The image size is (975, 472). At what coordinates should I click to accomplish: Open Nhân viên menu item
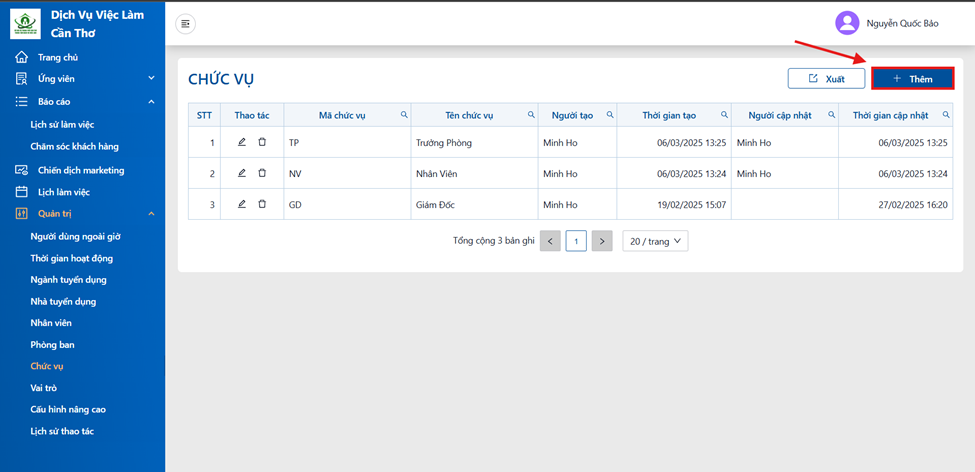(x=51, y=323)
